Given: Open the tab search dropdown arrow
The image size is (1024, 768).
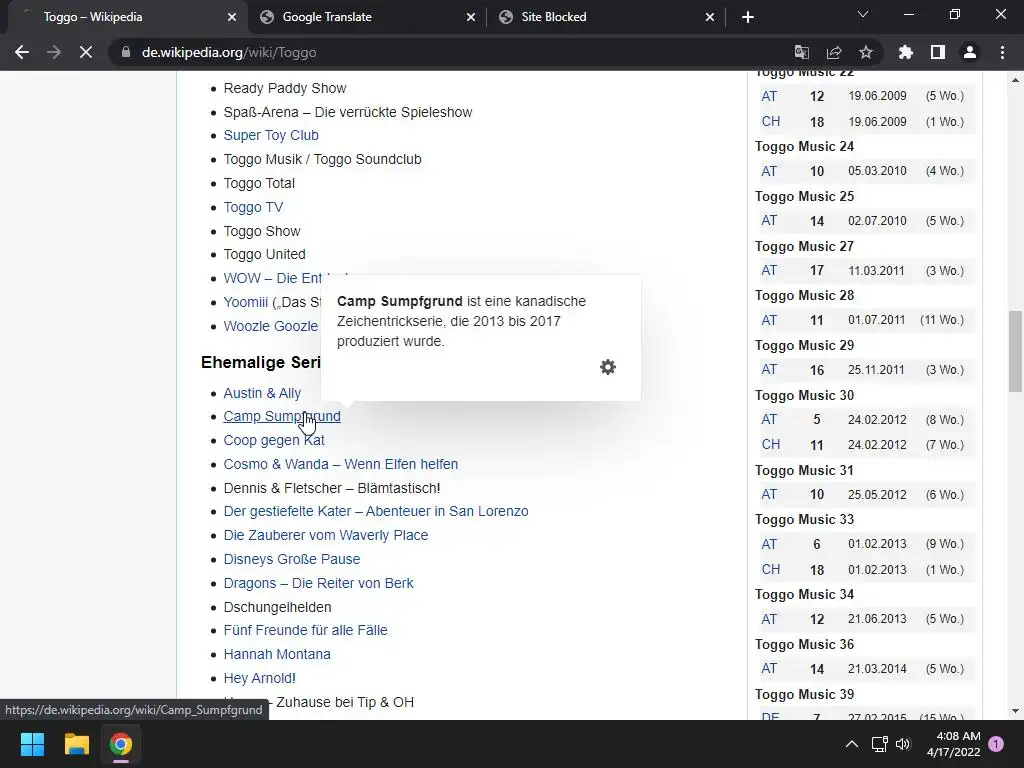Looking at the screenshot, I should coord(863,14).
